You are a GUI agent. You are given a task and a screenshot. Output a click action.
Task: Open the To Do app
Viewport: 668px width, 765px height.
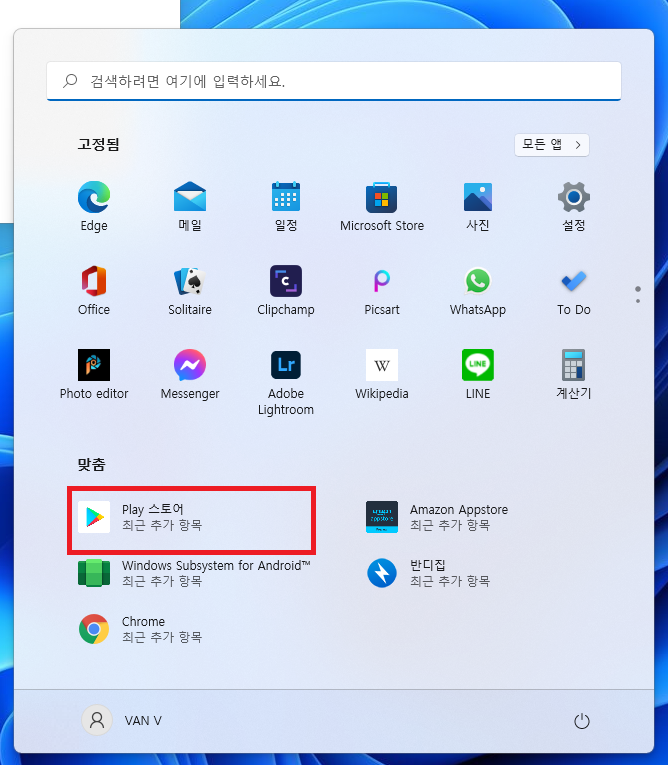pyautogui.click(x=574, y=291)
